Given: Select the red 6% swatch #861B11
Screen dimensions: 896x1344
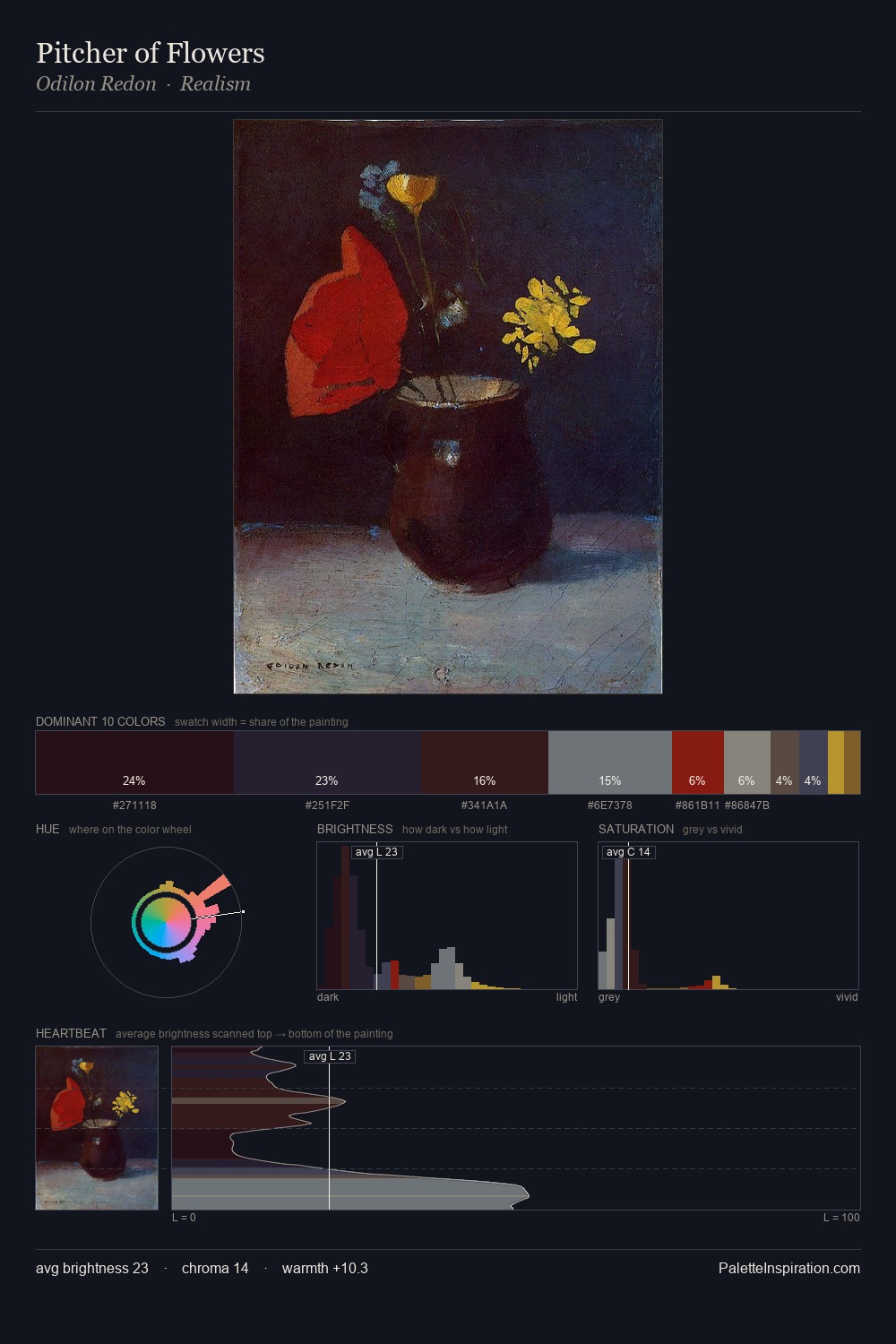Looking at the screenshot, I should (698, 762).
